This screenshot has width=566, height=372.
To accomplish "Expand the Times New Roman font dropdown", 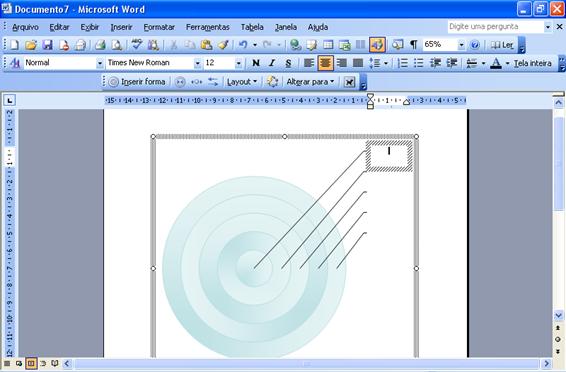I will click(x=197, y=64).
